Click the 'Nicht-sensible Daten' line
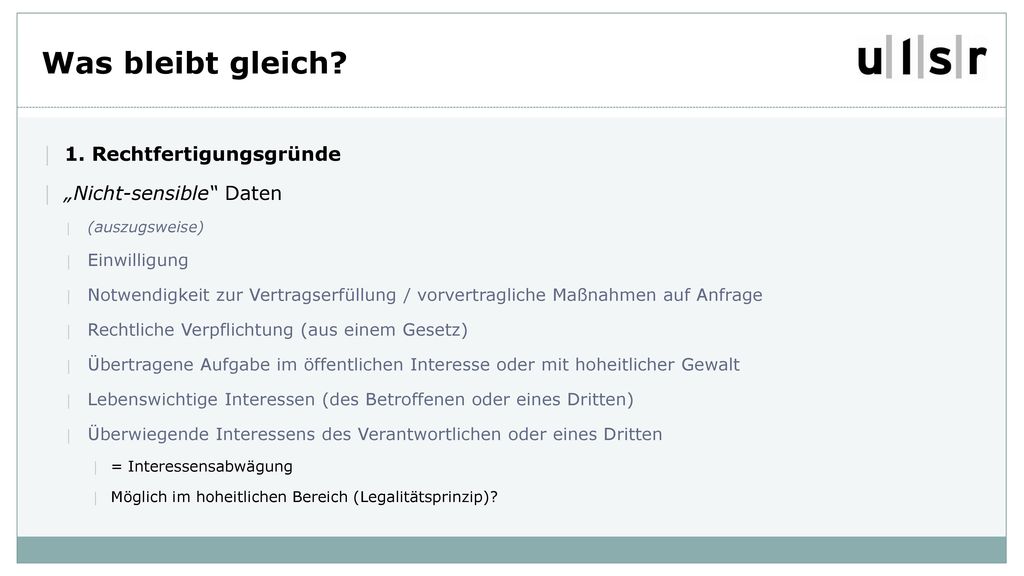The image size is (1024, 576). tap(172, 193)
